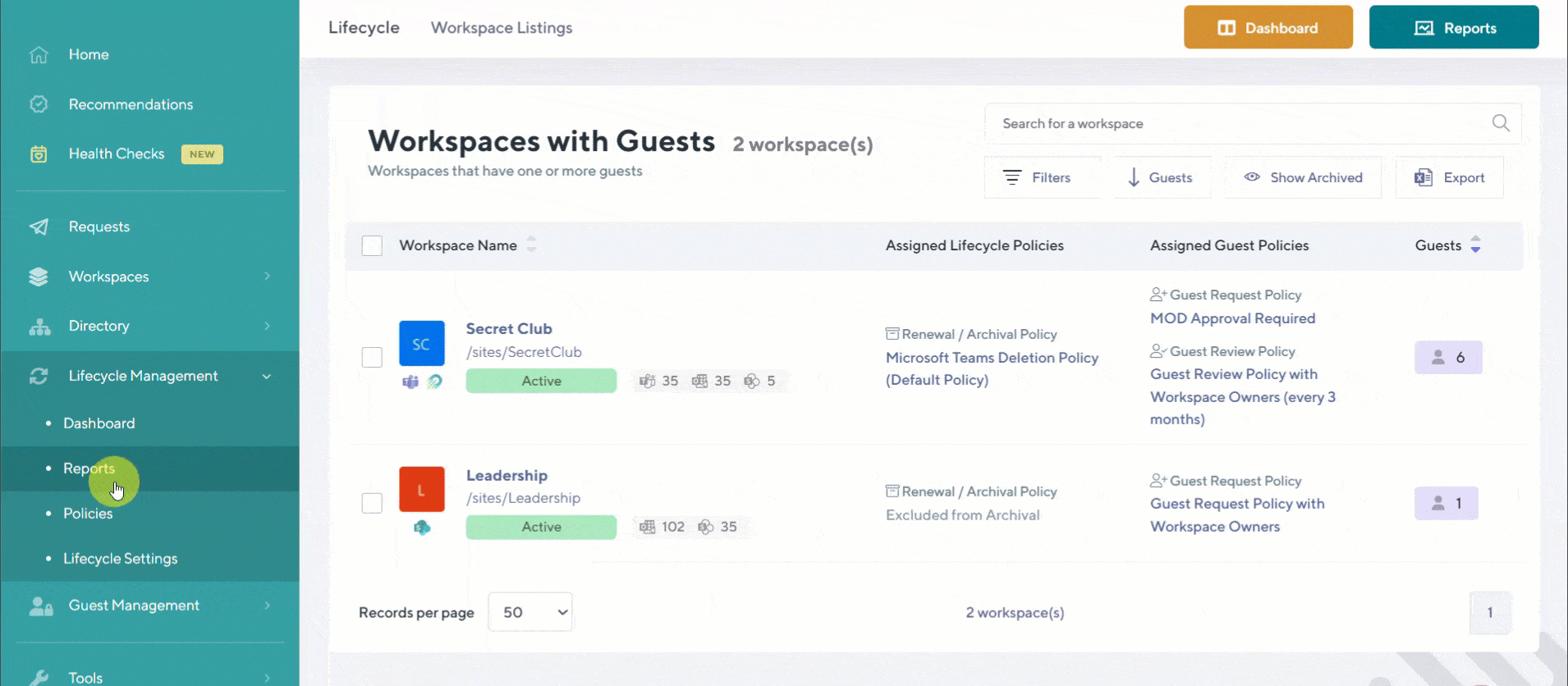Click the Leadership stat showing 35
Screen dimensions: 1568x686
click(718, 527)
